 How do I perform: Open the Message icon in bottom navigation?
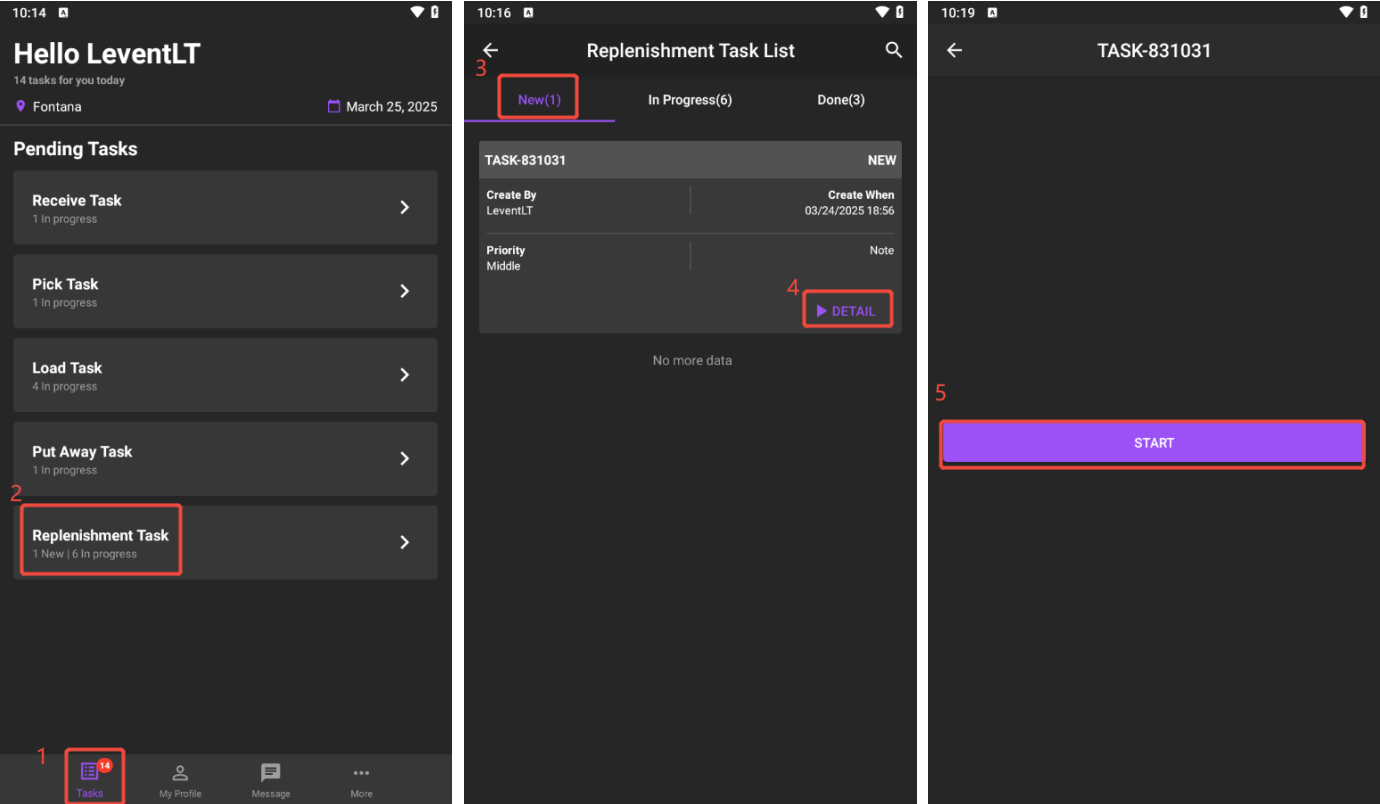(271, 773)
